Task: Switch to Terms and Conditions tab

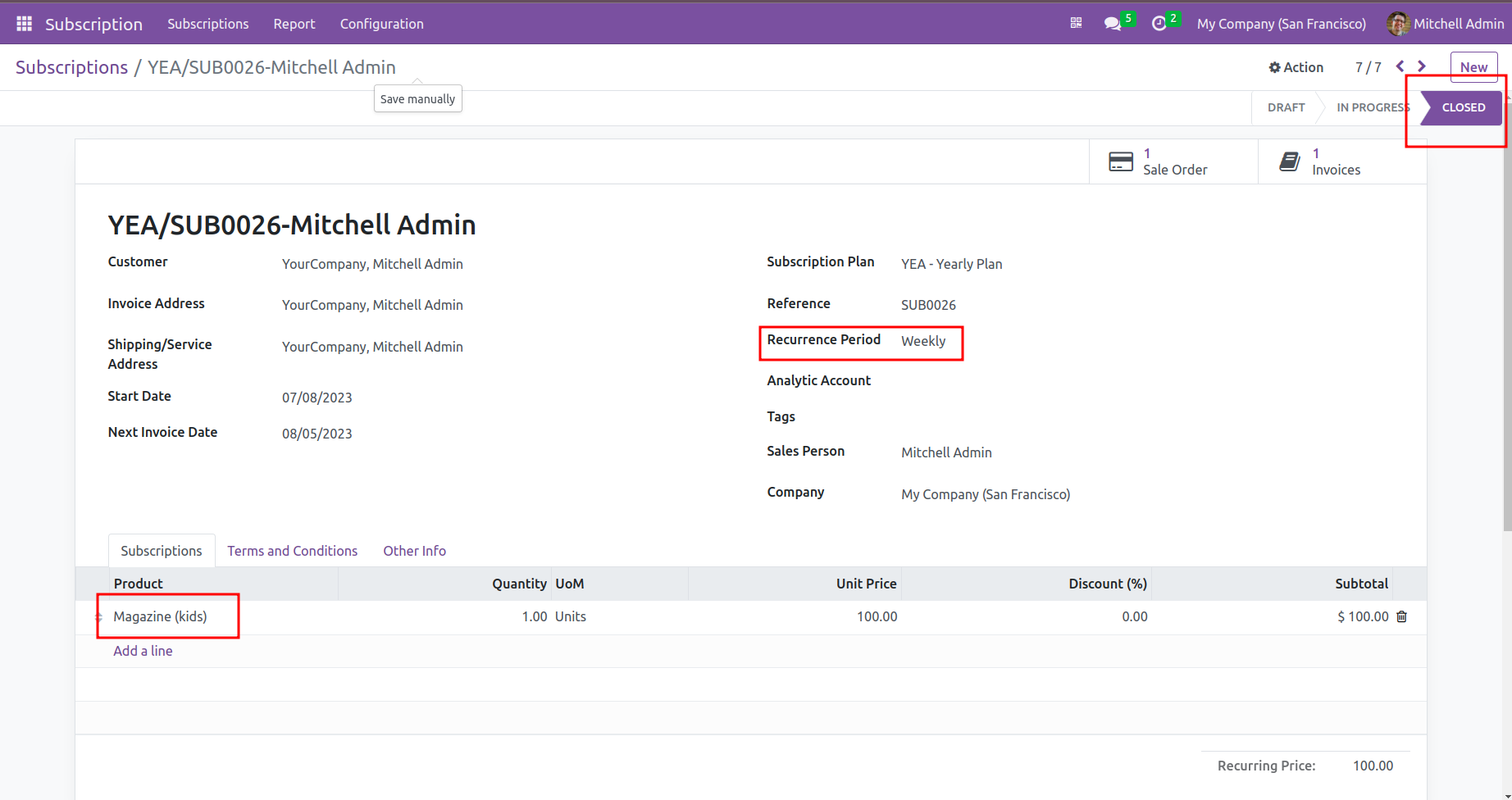Action: coord(292,551)
